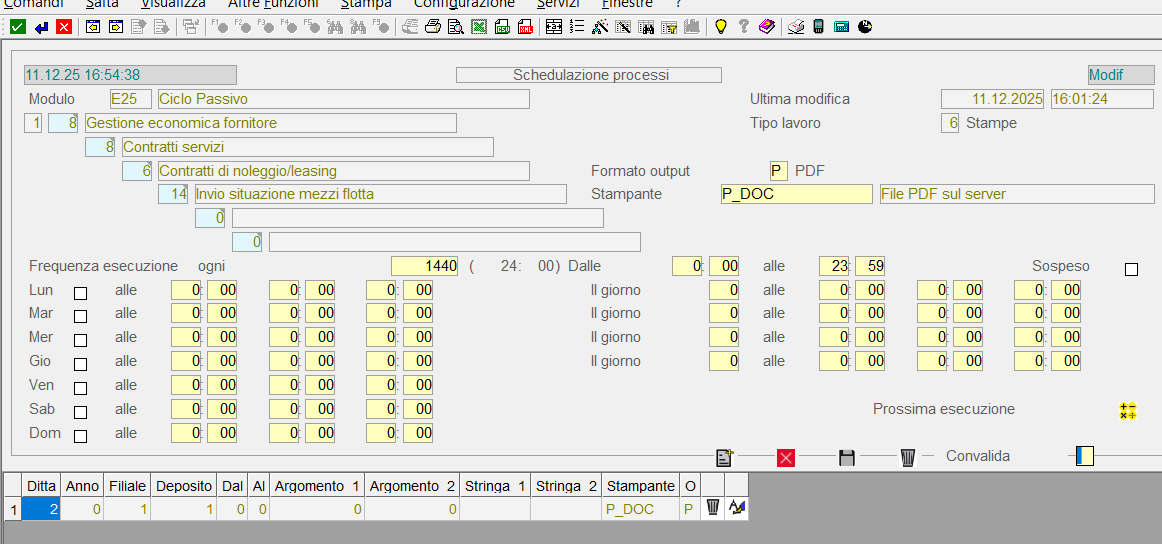Toggle the Sospeso checkbox
Viewport: 1162px width, 544px height.
click(1132, 269)
